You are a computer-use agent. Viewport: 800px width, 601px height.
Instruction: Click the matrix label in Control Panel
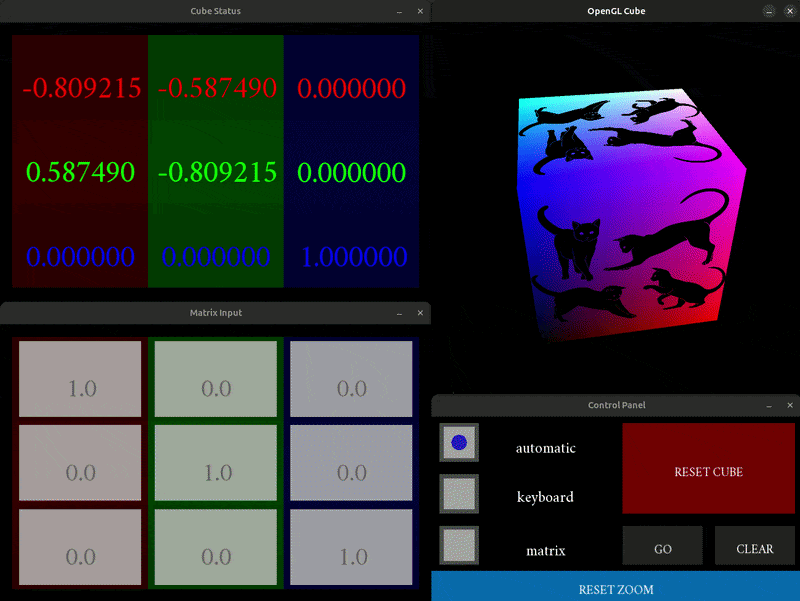pos(545,551)
